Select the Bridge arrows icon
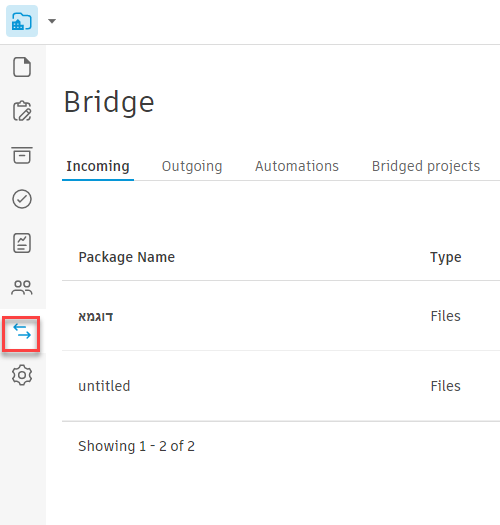Viewport: 500px width, 525px height. pos(22,331)
